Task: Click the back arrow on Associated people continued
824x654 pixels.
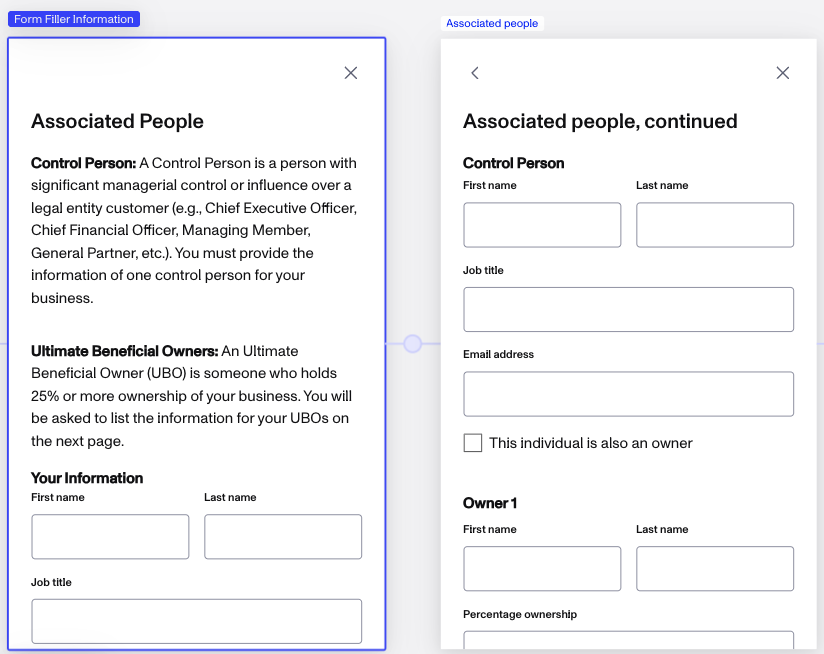Action: [x=474, y=73]
